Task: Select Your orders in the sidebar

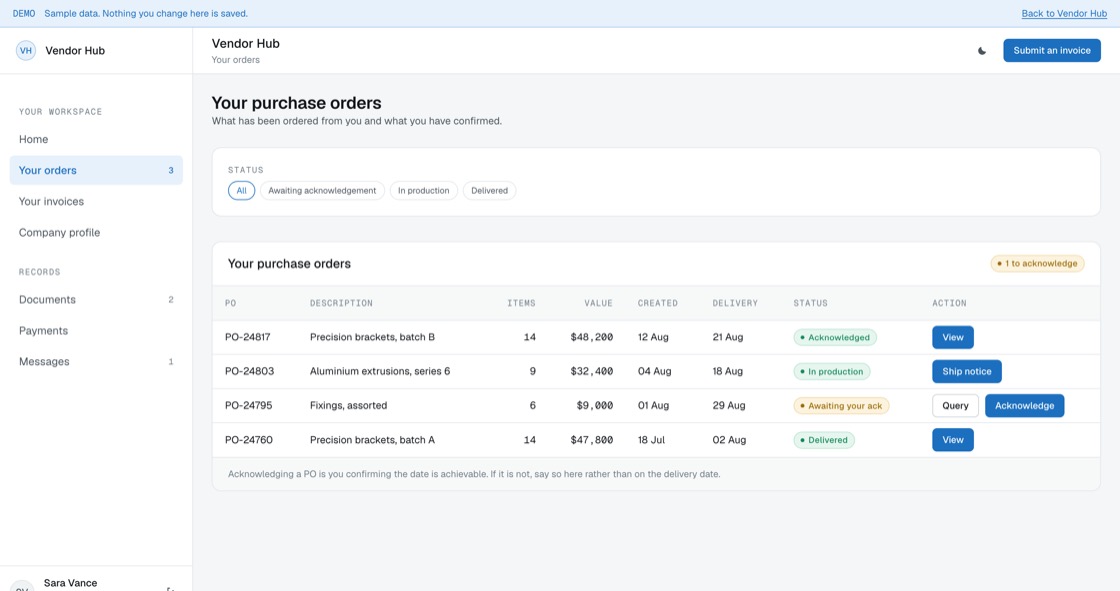Action: [96, 170]
